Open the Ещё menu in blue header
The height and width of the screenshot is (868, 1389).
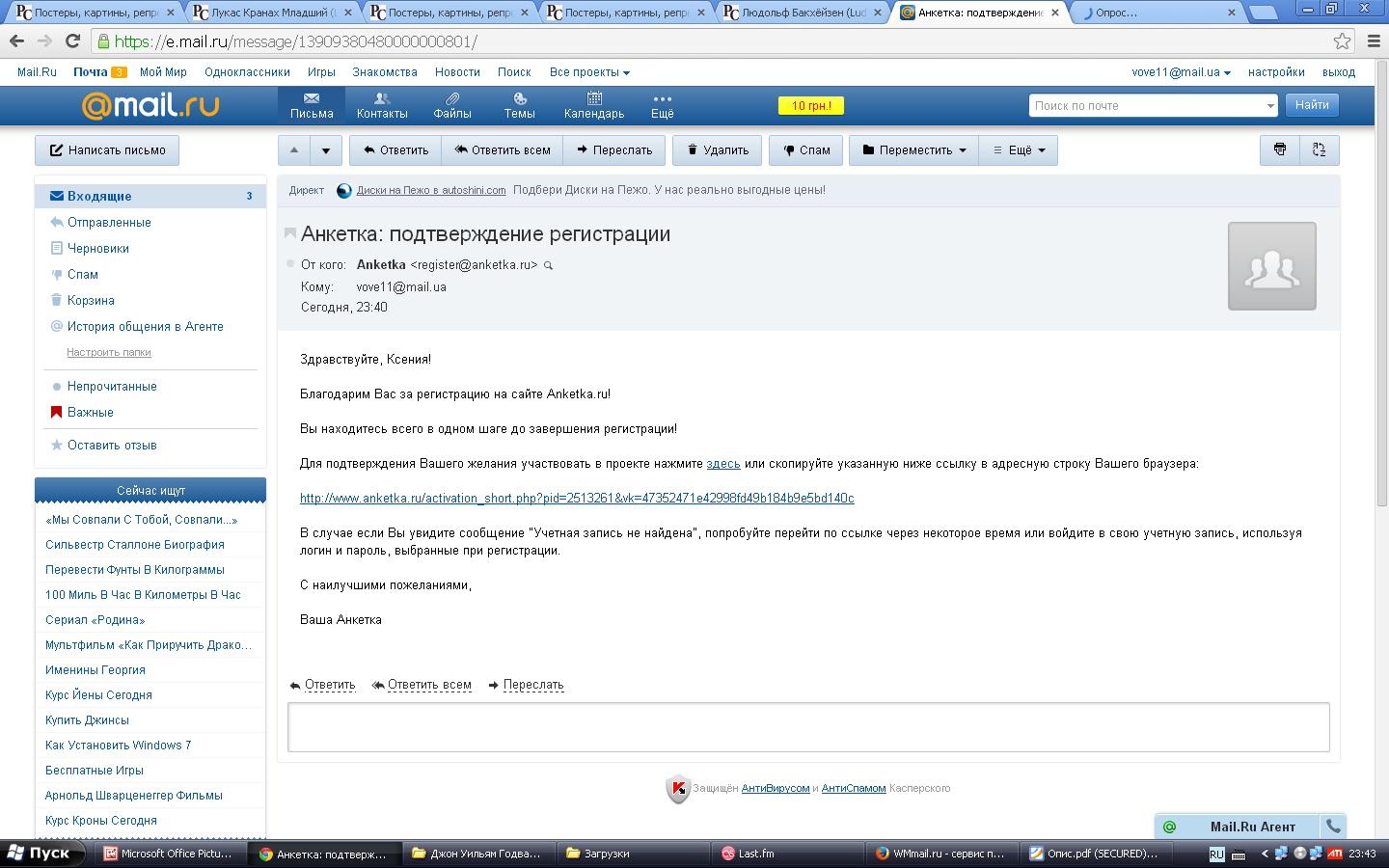662,106
